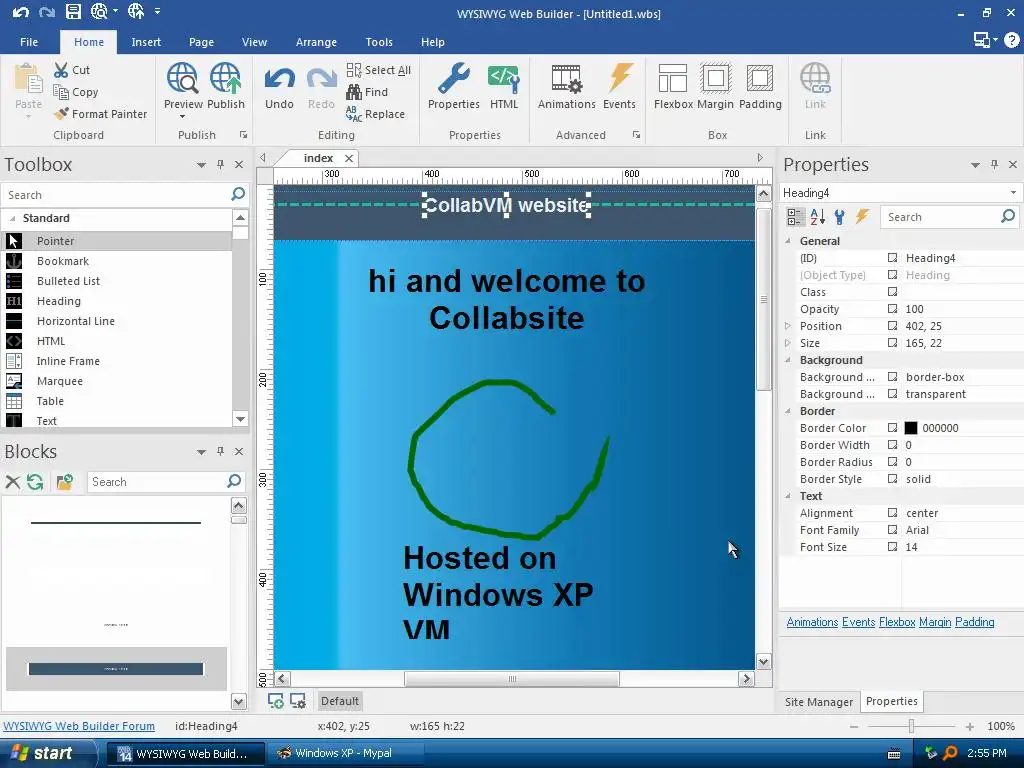Toggle the checkbox next to Border Style
Image resolution: width=1024 pixels, height=768 pixels.
pyautogui.click(x=892, y=479)
